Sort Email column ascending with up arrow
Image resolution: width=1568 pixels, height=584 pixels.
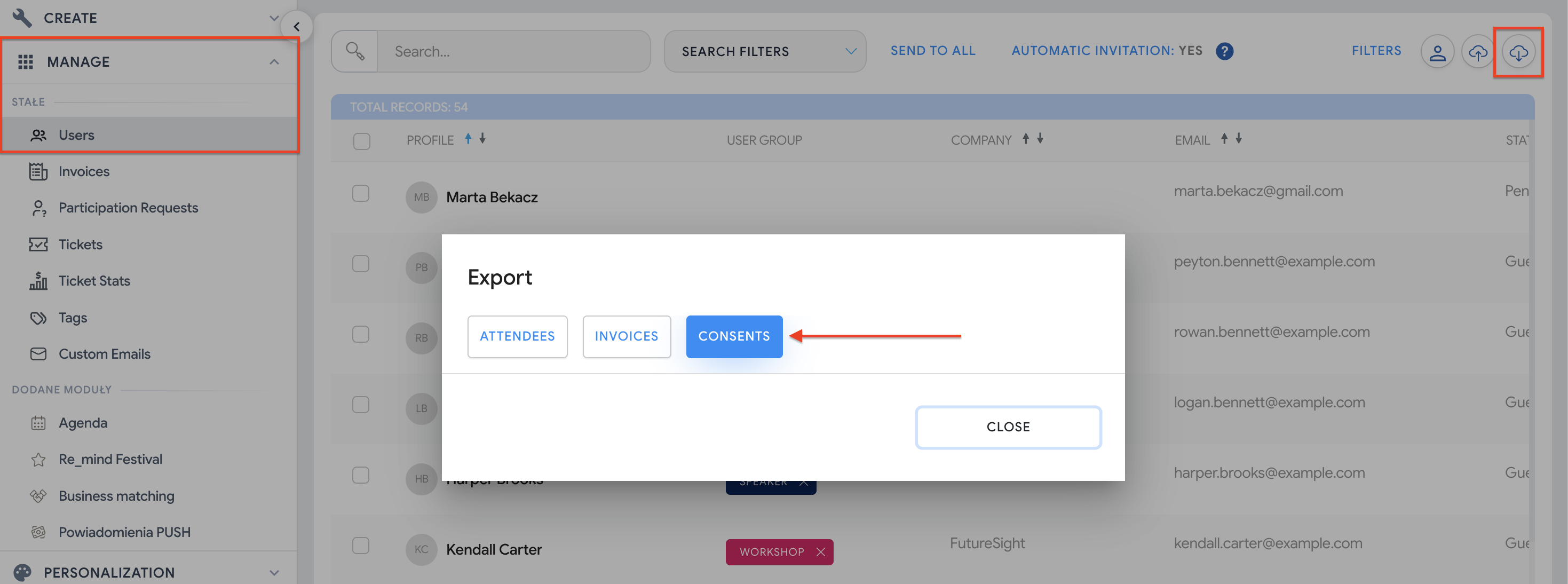click(1224, 139)
